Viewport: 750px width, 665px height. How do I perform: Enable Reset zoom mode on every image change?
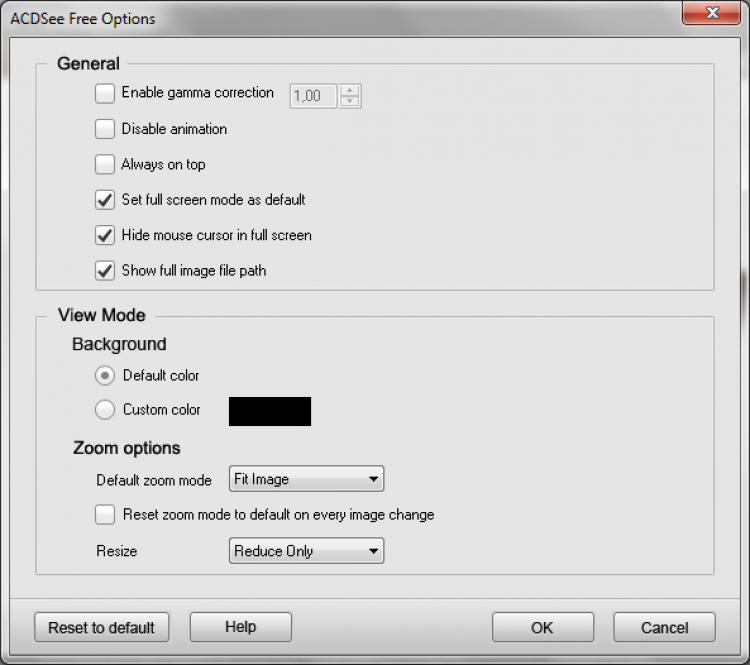pos(104,515)
